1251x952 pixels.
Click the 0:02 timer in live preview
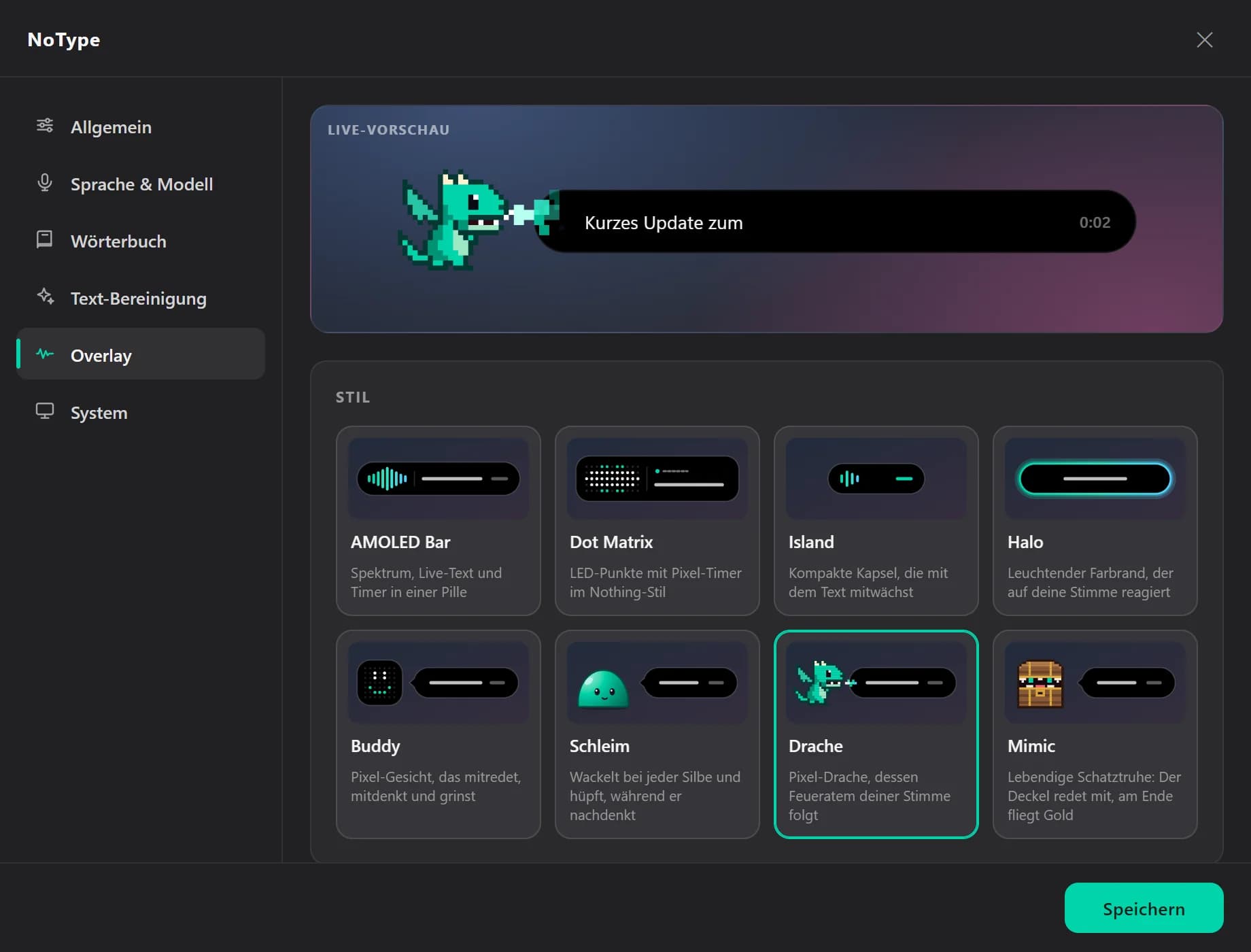1095,222
